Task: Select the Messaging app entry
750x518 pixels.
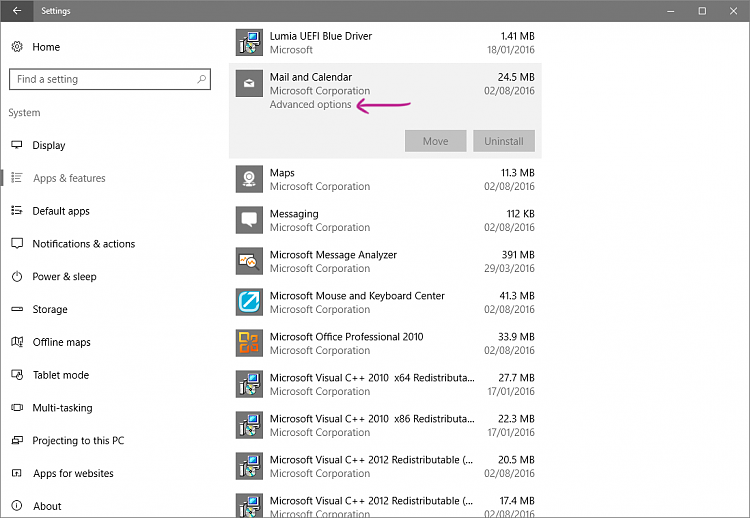Action: tap(385, 220)
